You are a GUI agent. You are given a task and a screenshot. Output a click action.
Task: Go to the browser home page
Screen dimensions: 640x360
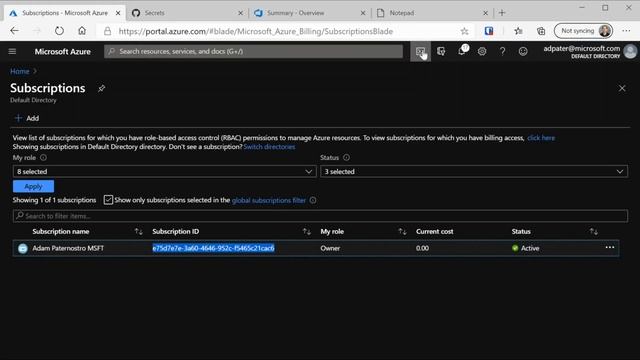(82, 31)
